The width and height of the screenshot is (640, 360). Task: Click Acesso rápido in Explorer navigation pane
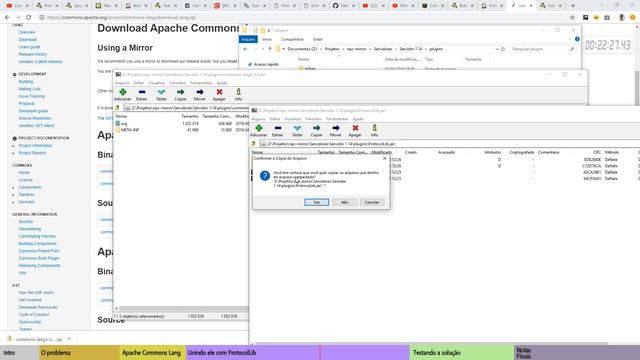point(266,64)
